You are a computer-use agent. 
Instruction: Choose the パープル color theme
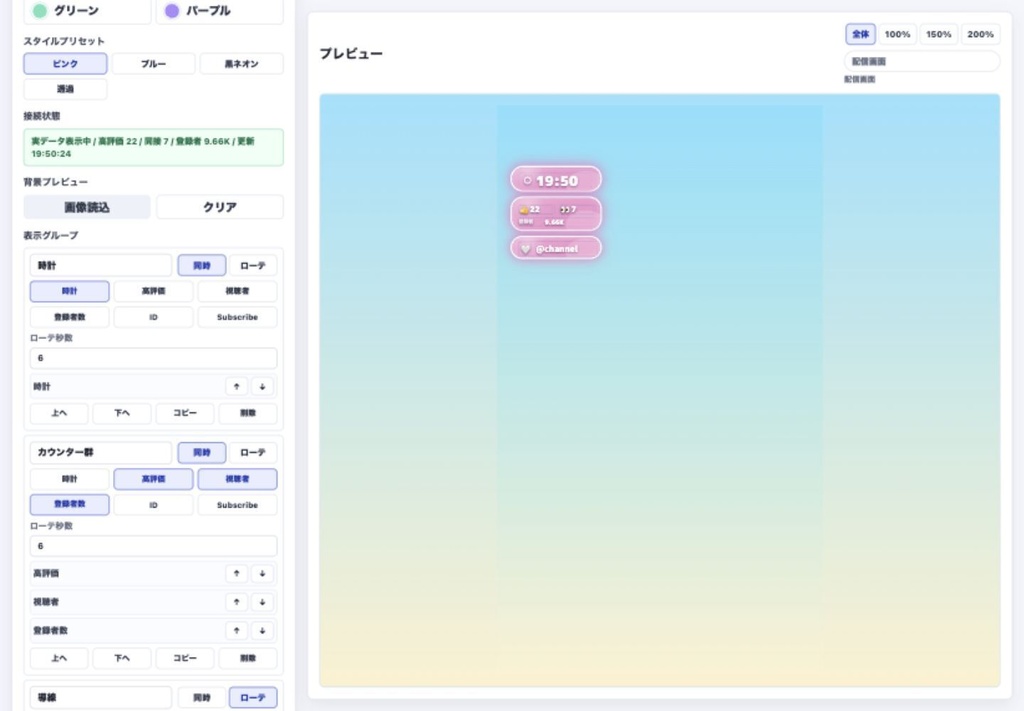tap(219, 11)
